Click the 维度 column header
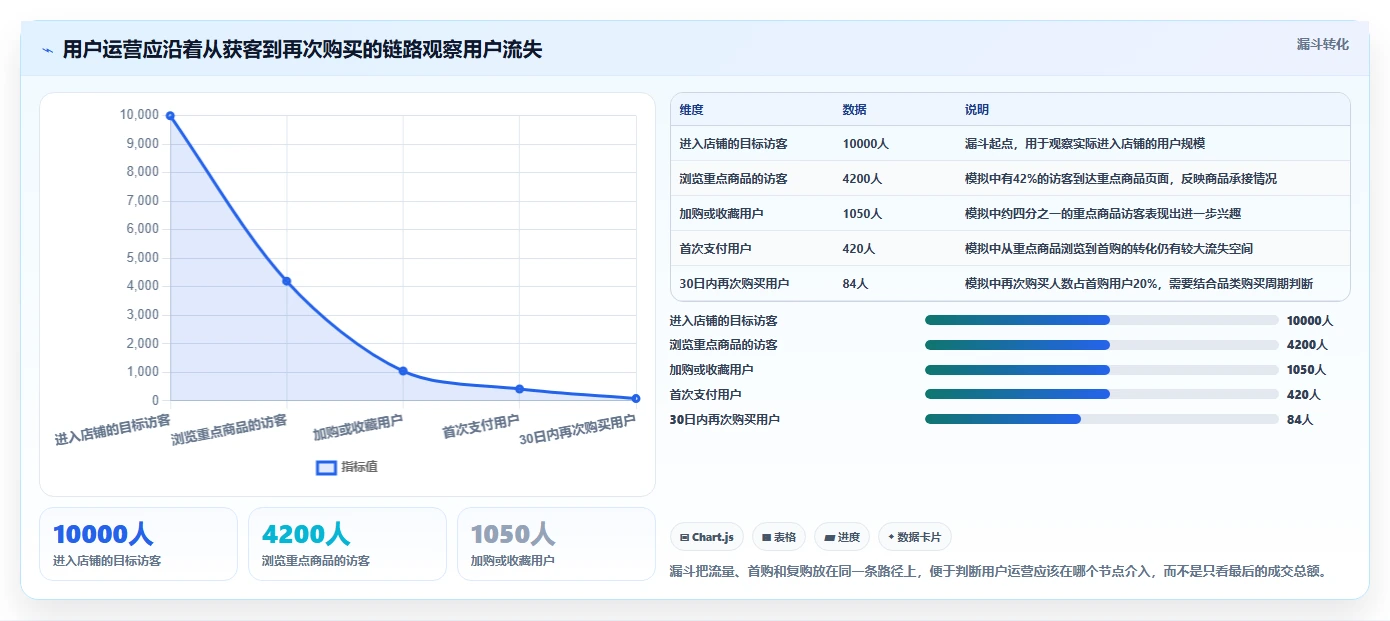This screenshot has width=1390, height=621. (x=691, y=110)
